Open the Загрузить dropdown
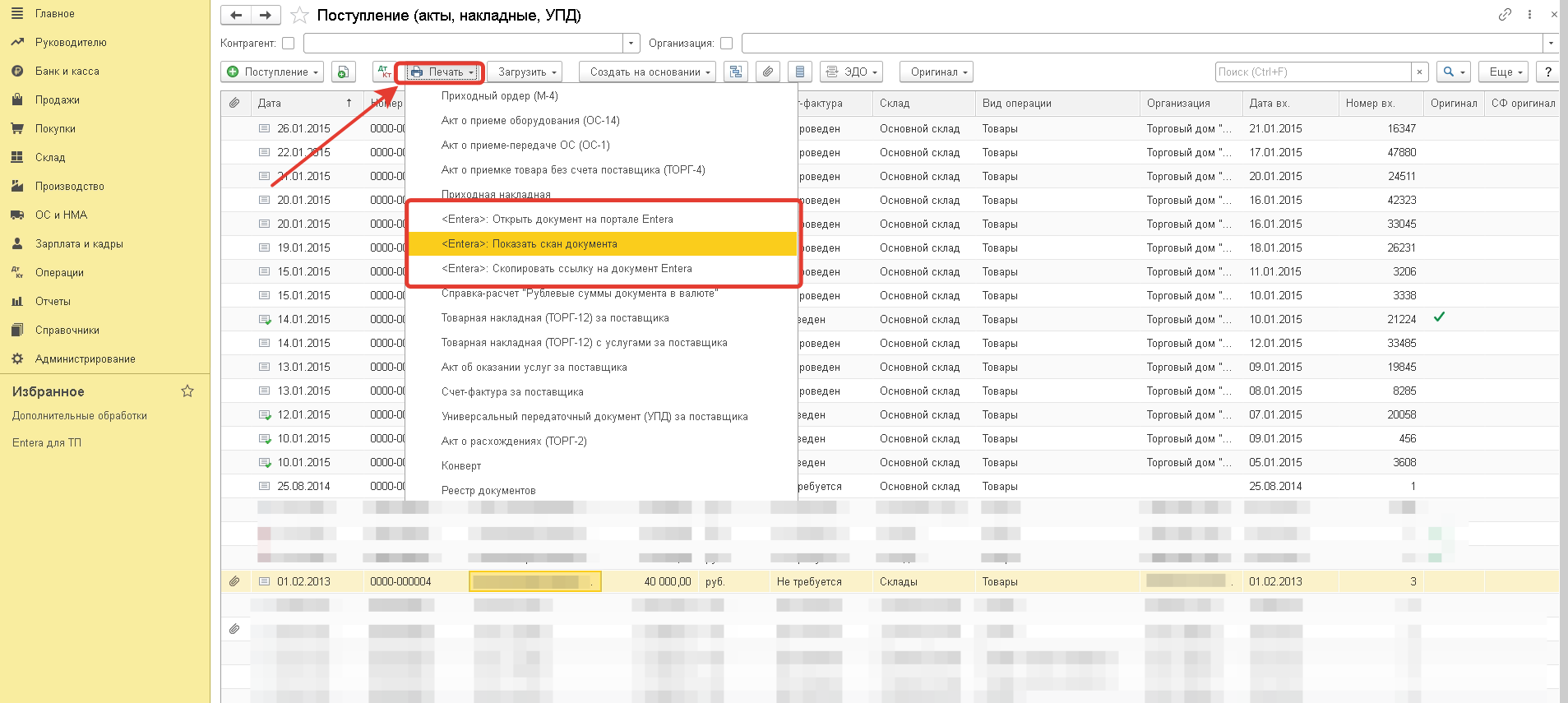The image size is (1568, 703). 525,72
